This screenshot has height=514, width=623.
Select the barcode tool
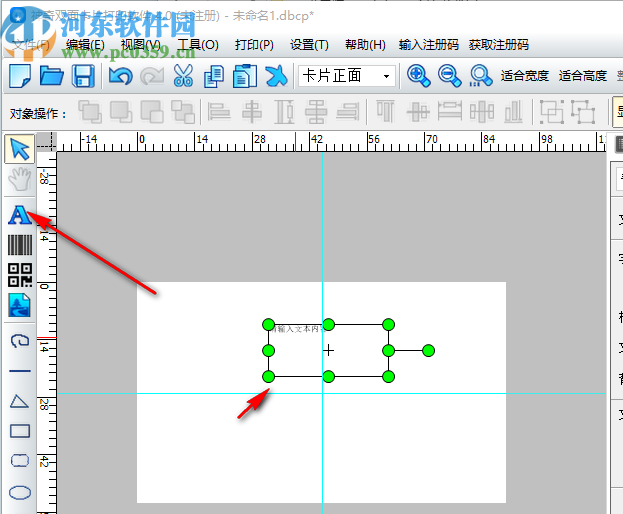[20, 245]
